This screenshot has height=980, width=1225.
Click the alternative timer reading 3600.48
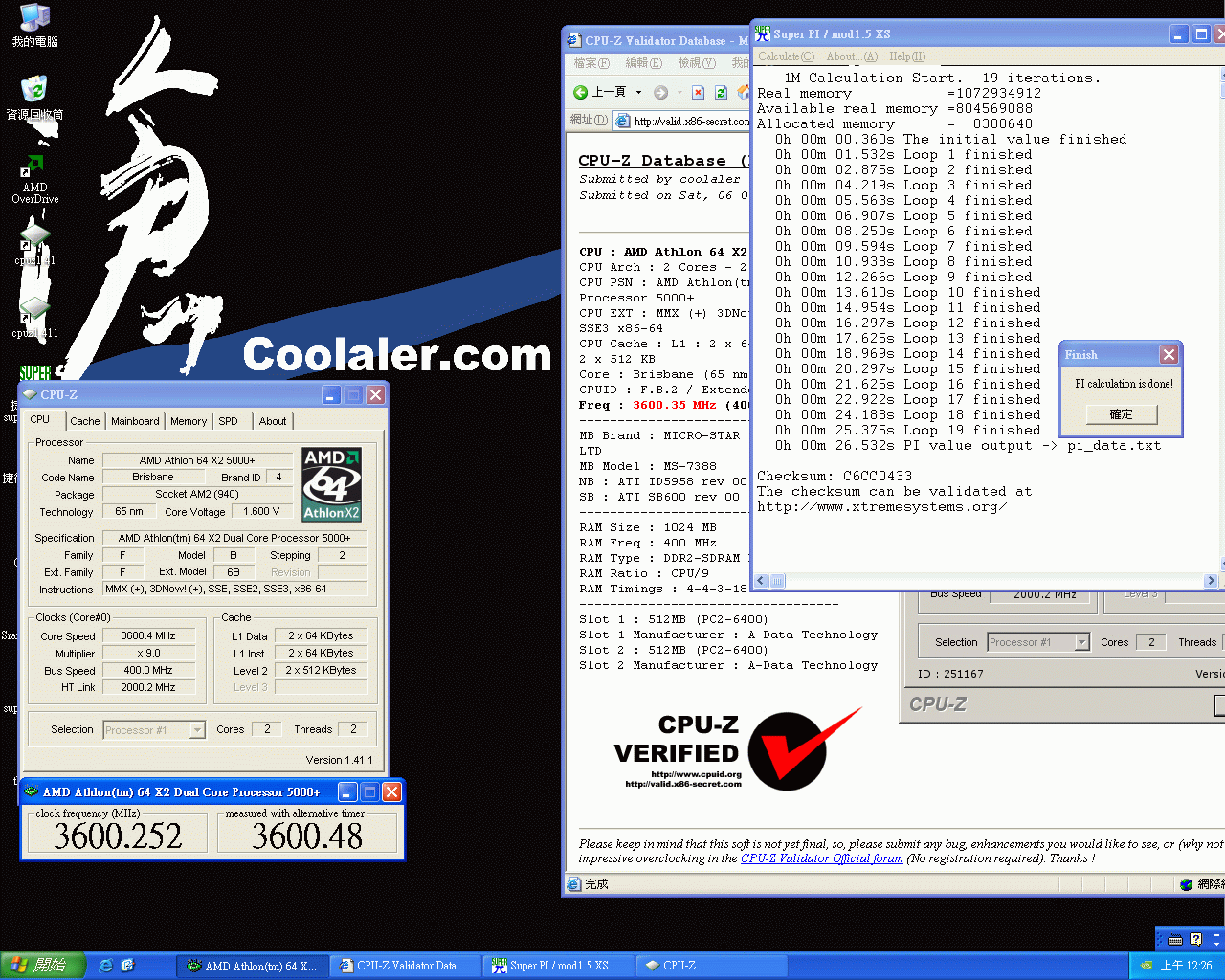307,836
